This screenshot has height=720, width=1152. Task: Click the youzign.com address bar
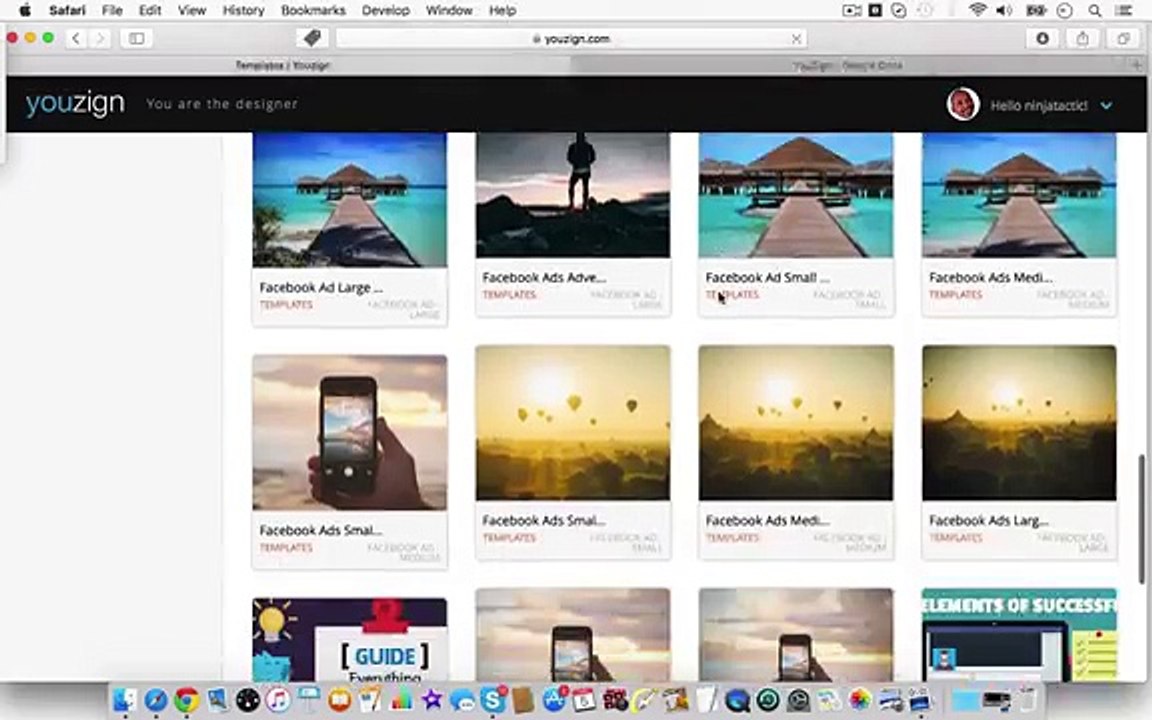[571, 38]
